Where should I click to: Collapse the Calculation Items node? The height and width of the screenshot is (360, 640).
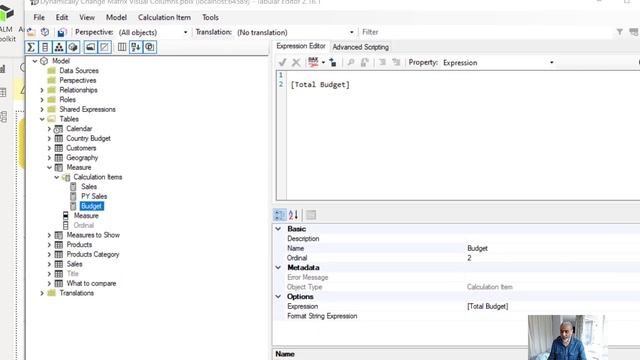pyautogui.click(x=57, y=177)
